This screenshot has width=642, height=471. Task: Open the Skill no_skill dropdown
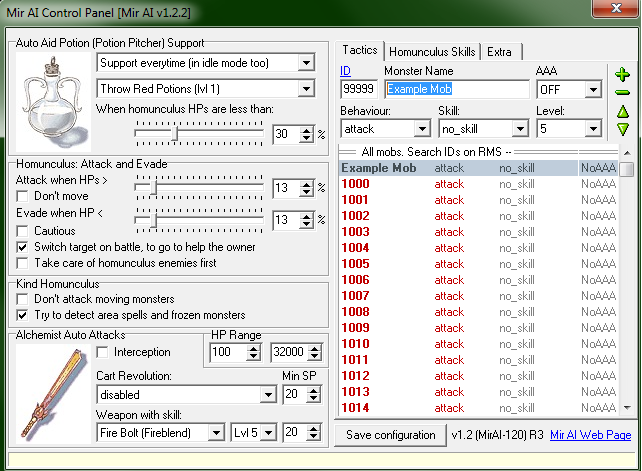(520, 129)
